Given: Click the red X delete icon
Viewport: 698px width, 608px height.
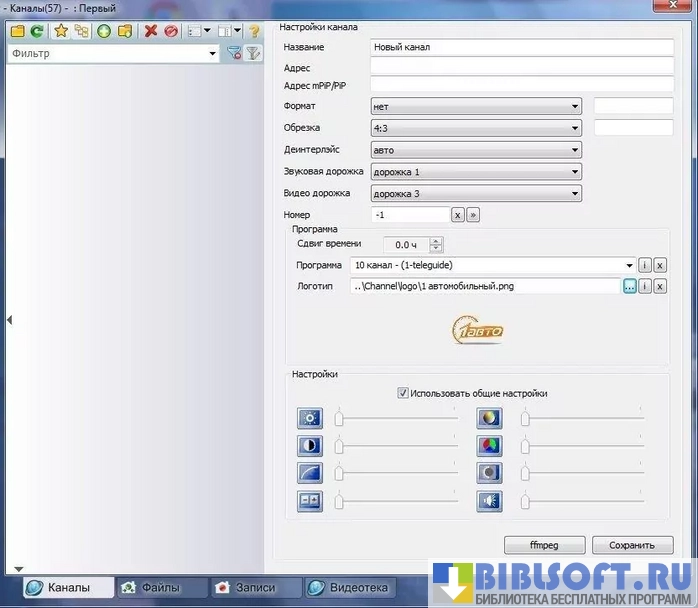Looking at the screenshot, I should pos(151,31).
